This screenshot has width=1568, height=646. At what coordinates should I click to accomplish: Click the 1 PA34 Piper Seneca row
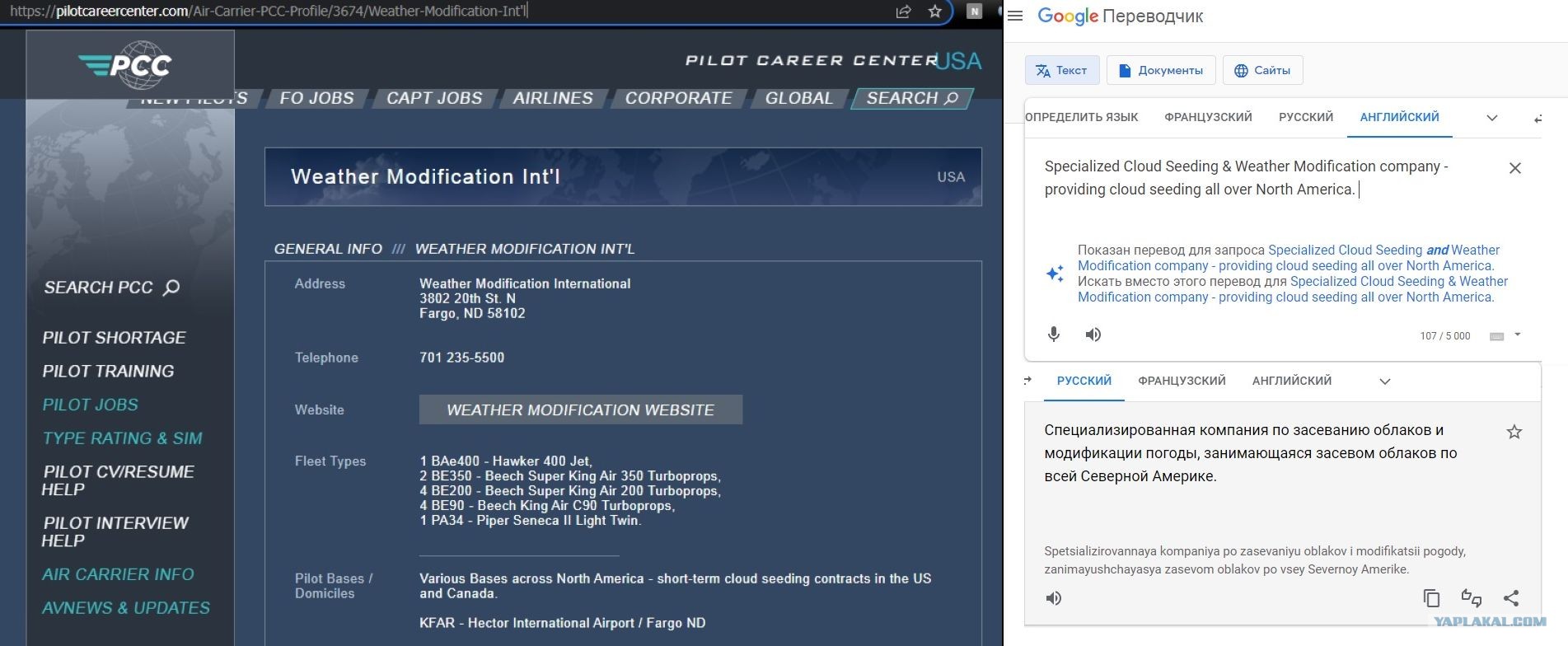tap(531, 521)
